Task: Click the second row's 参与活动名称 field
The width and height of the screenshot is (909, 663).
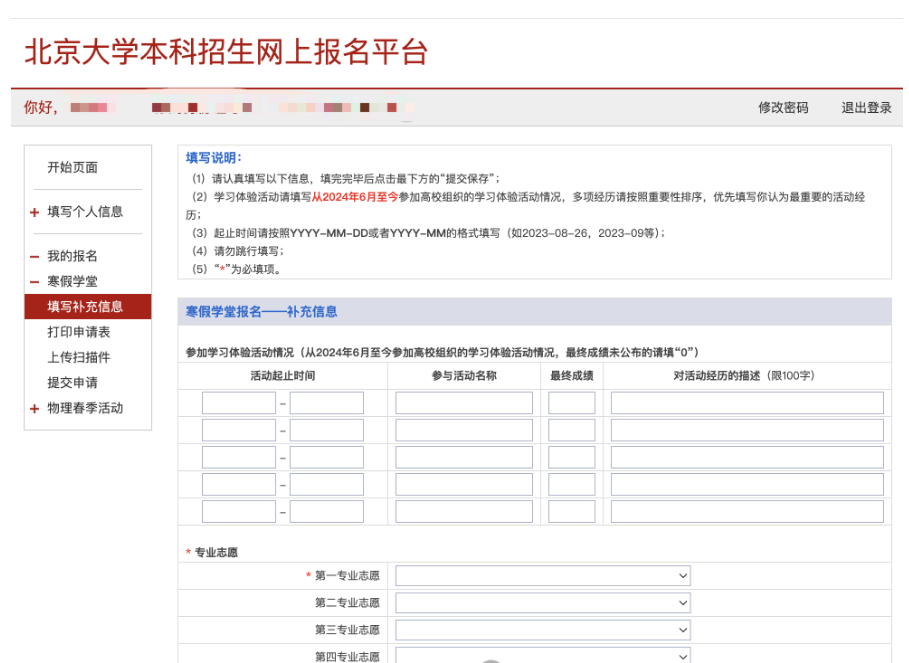Action: tap(464, 430)
